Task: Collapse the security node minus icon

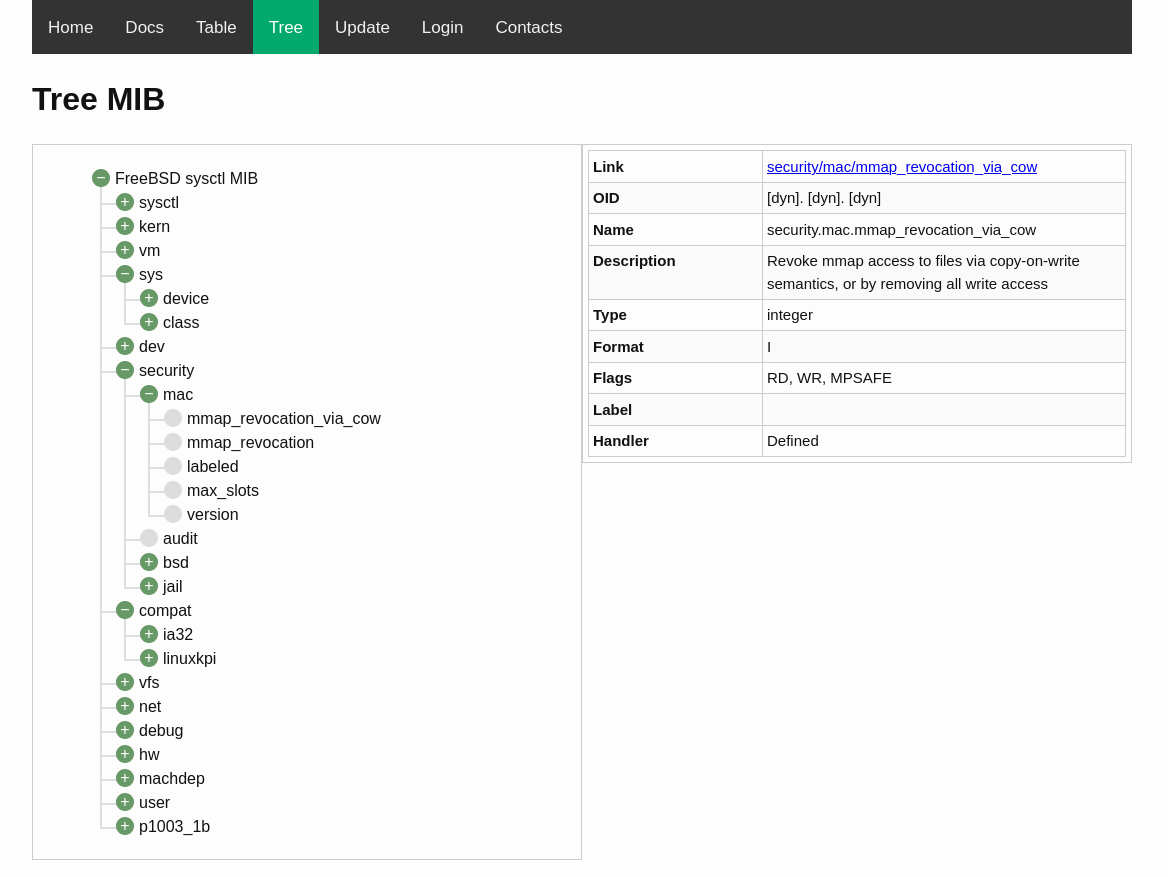Action: click(125, 370)
